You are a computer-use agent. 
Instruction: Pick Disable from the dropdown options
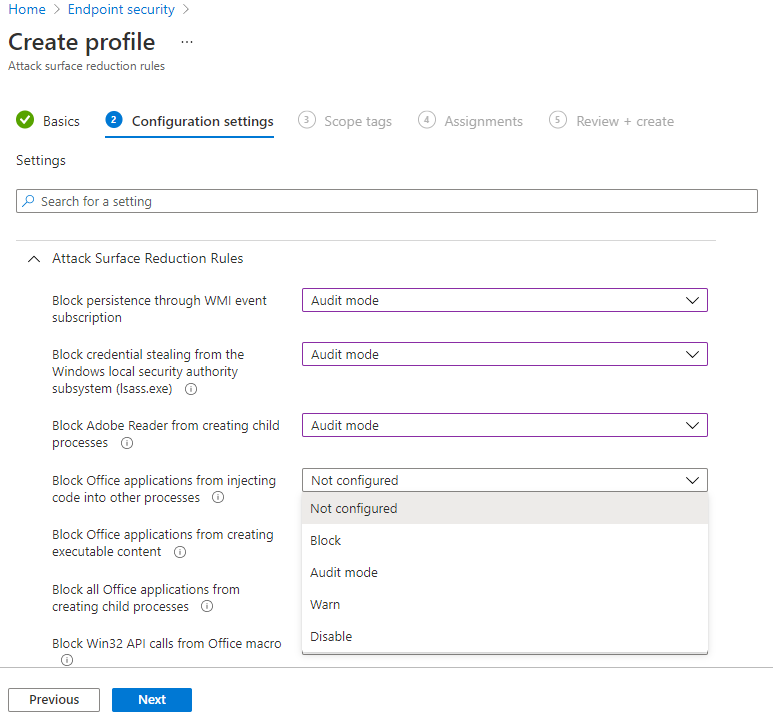tap(331, 637)
